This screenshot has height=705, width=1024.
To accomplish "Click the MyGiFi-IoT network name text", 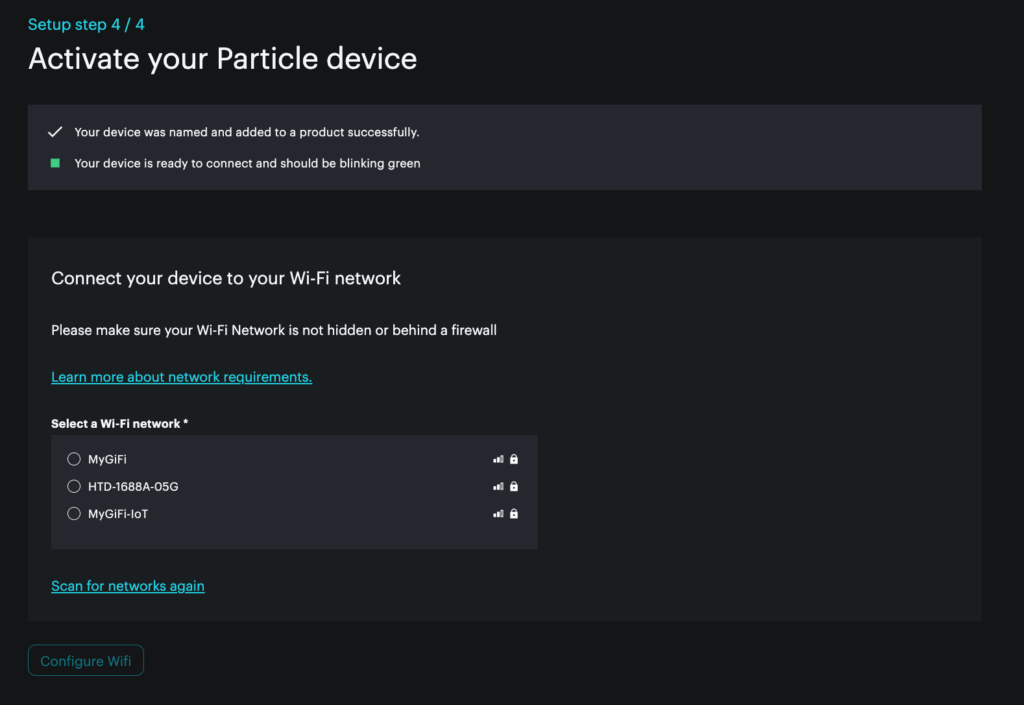I will click(118, 514).
